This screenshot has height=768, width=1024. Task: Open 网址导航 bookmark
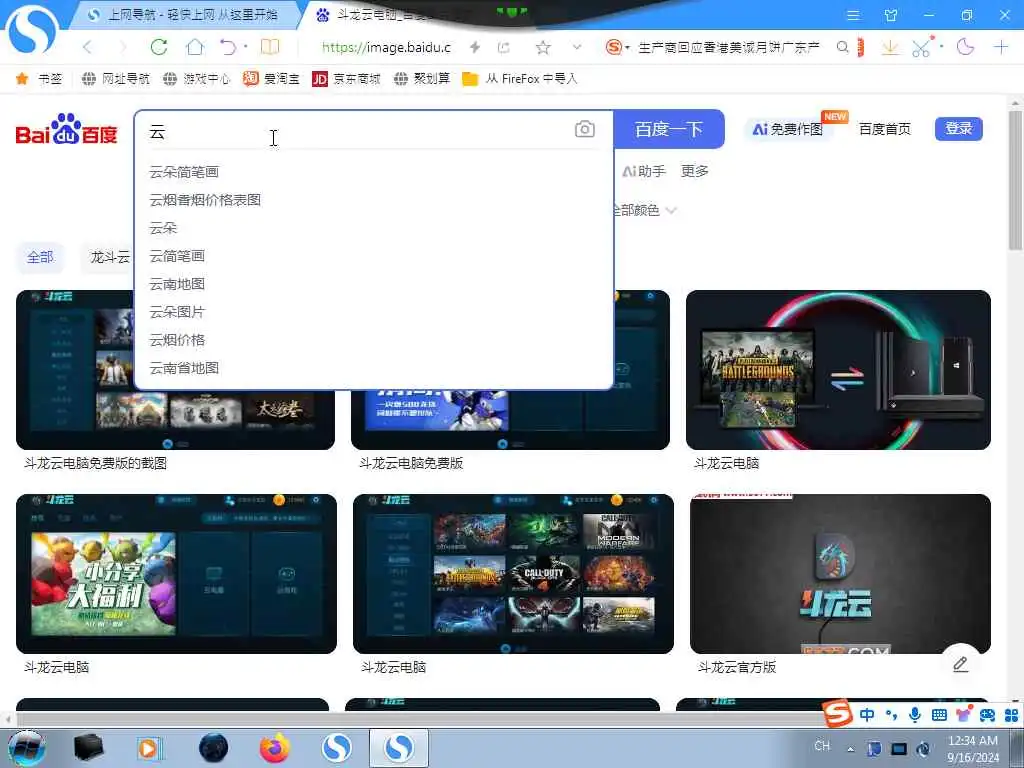coord(116,78)
